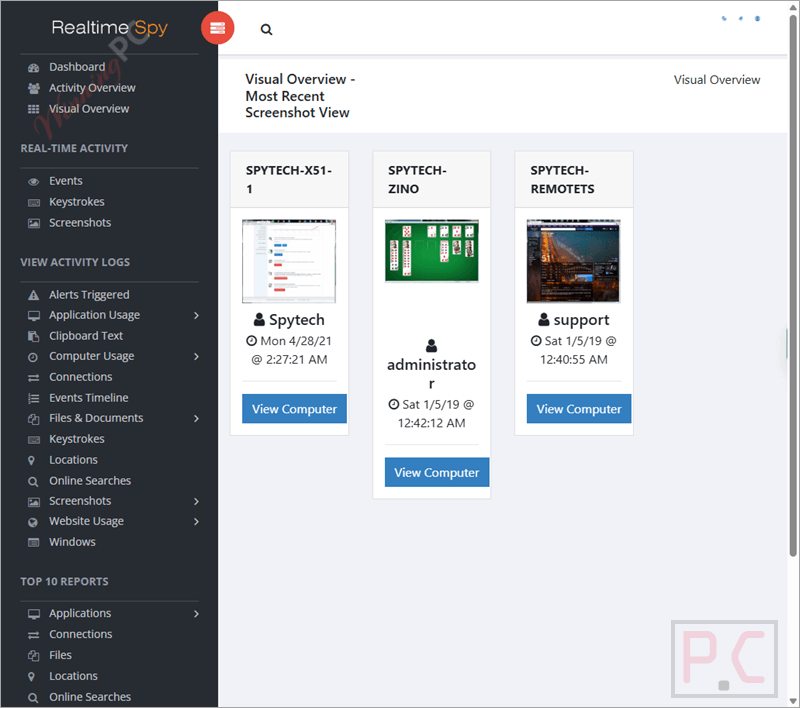Click the Windows window icon
The width and height of the screenshot is (800, 708).
click(34, 542)
